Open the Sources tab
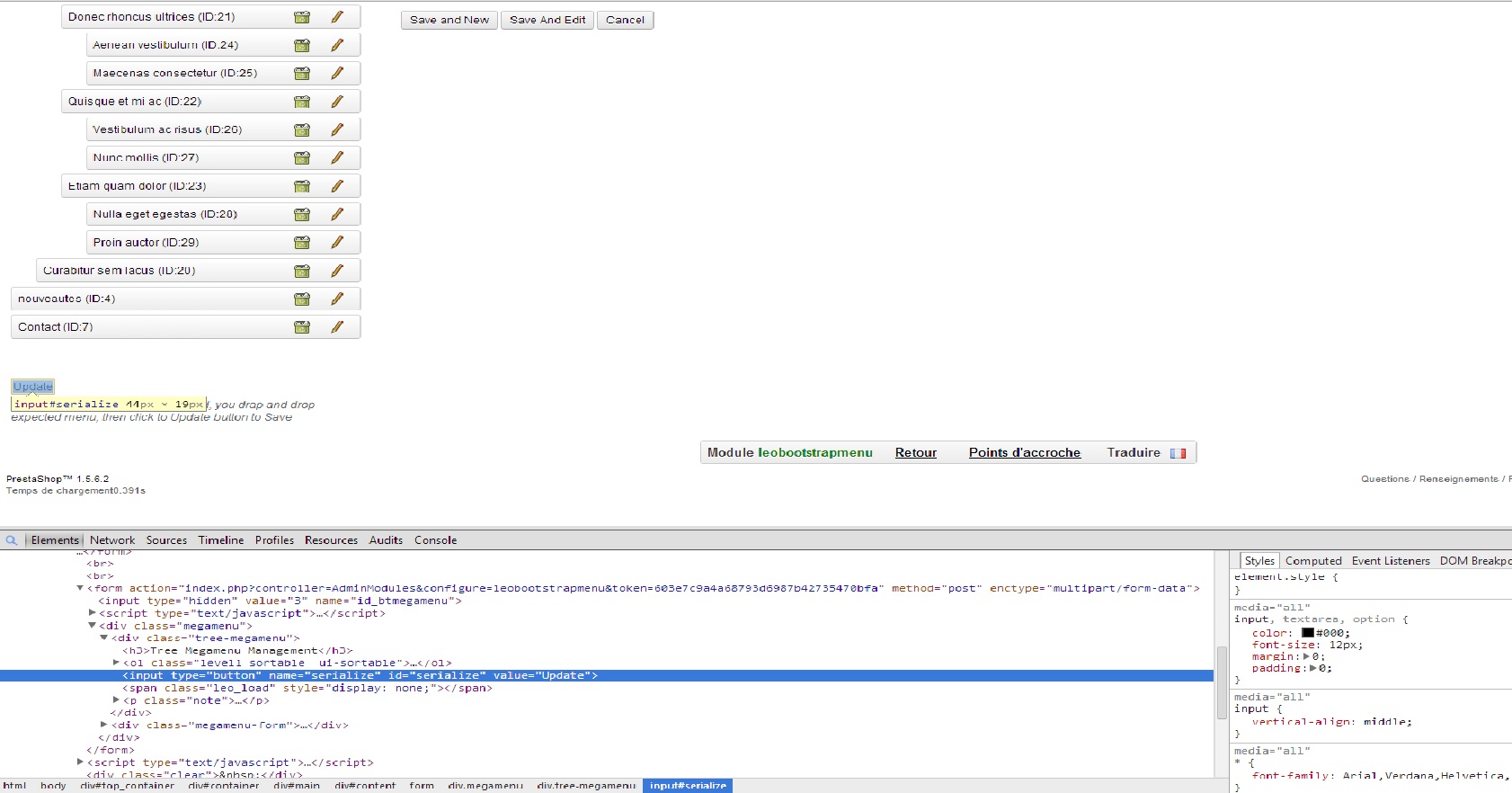 coord(167,540)
